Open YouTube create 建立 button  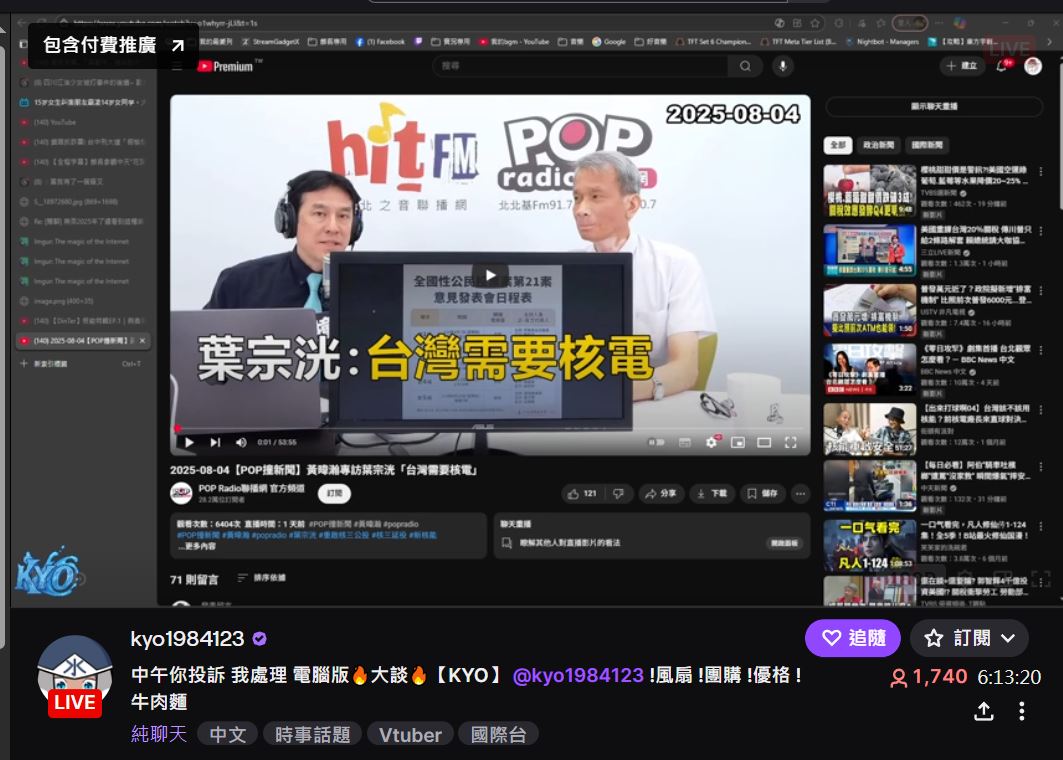(961, 66)
